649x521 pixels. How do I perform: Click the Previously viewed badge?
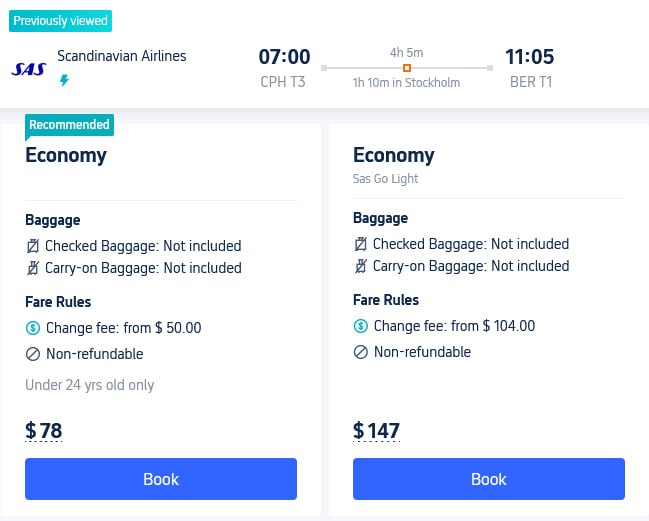coord(60,21)
